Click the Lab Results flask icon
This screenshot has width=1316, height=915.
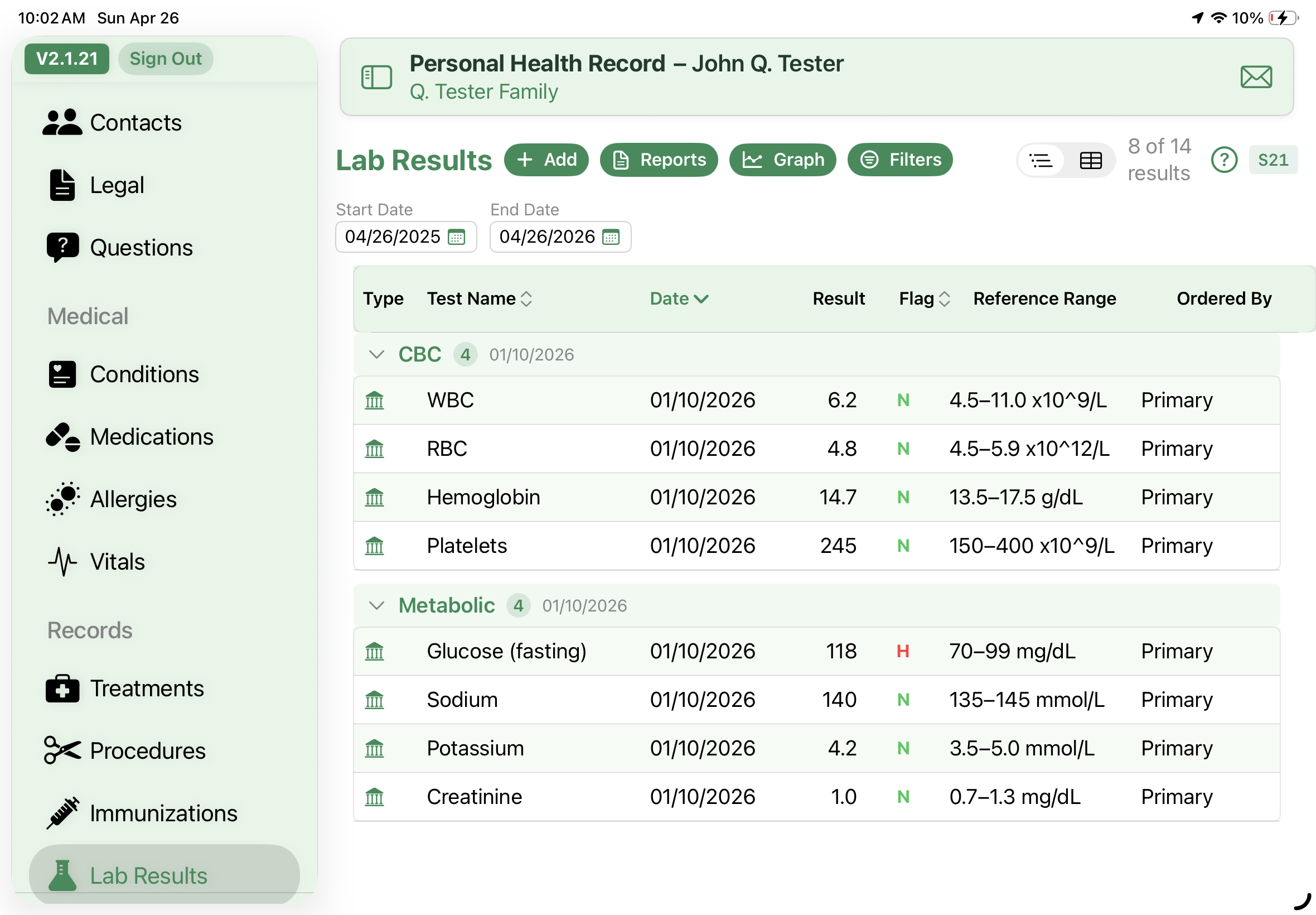pos(62,875)
